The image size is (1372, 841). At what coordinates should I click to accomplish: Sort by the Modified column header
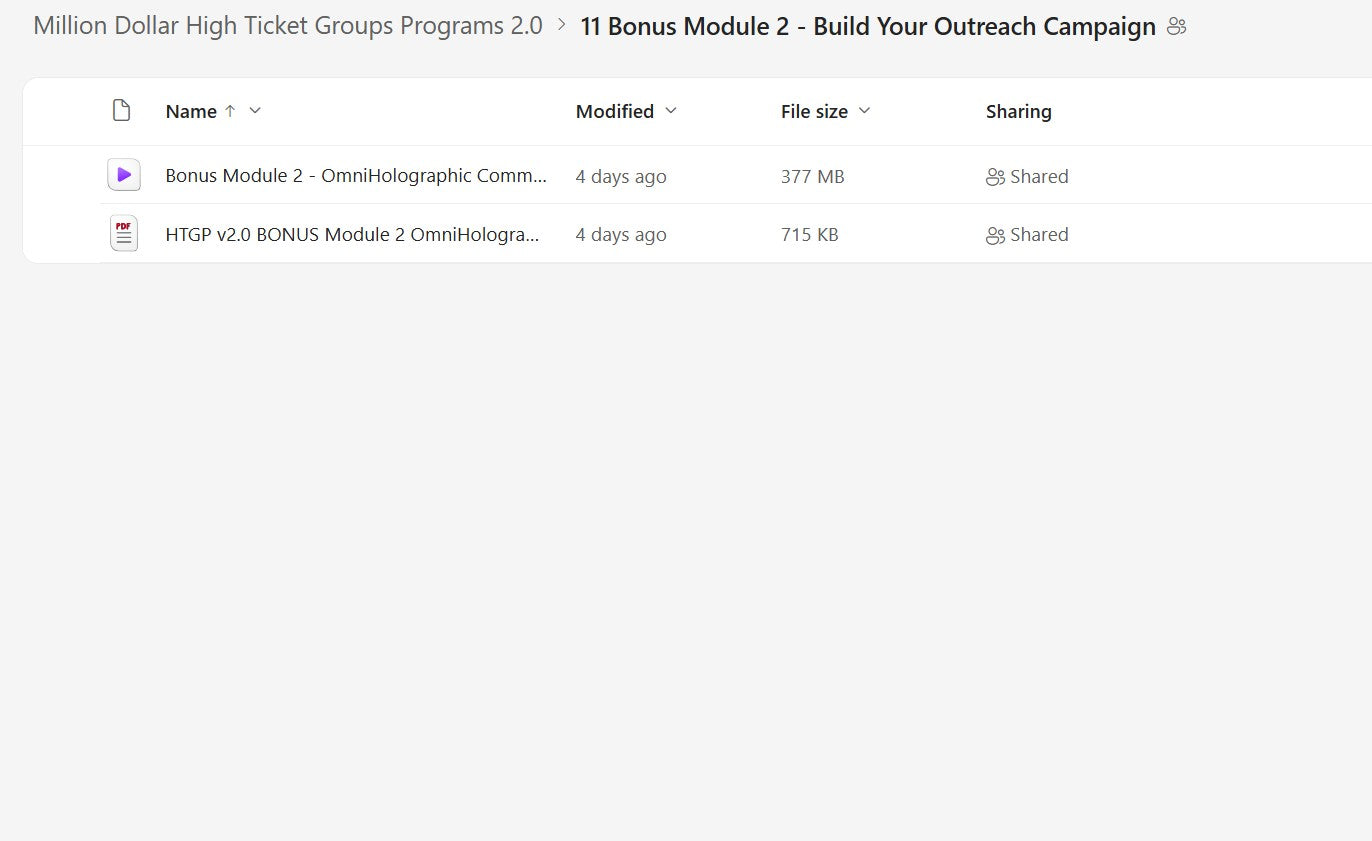(x=614, y=111)
